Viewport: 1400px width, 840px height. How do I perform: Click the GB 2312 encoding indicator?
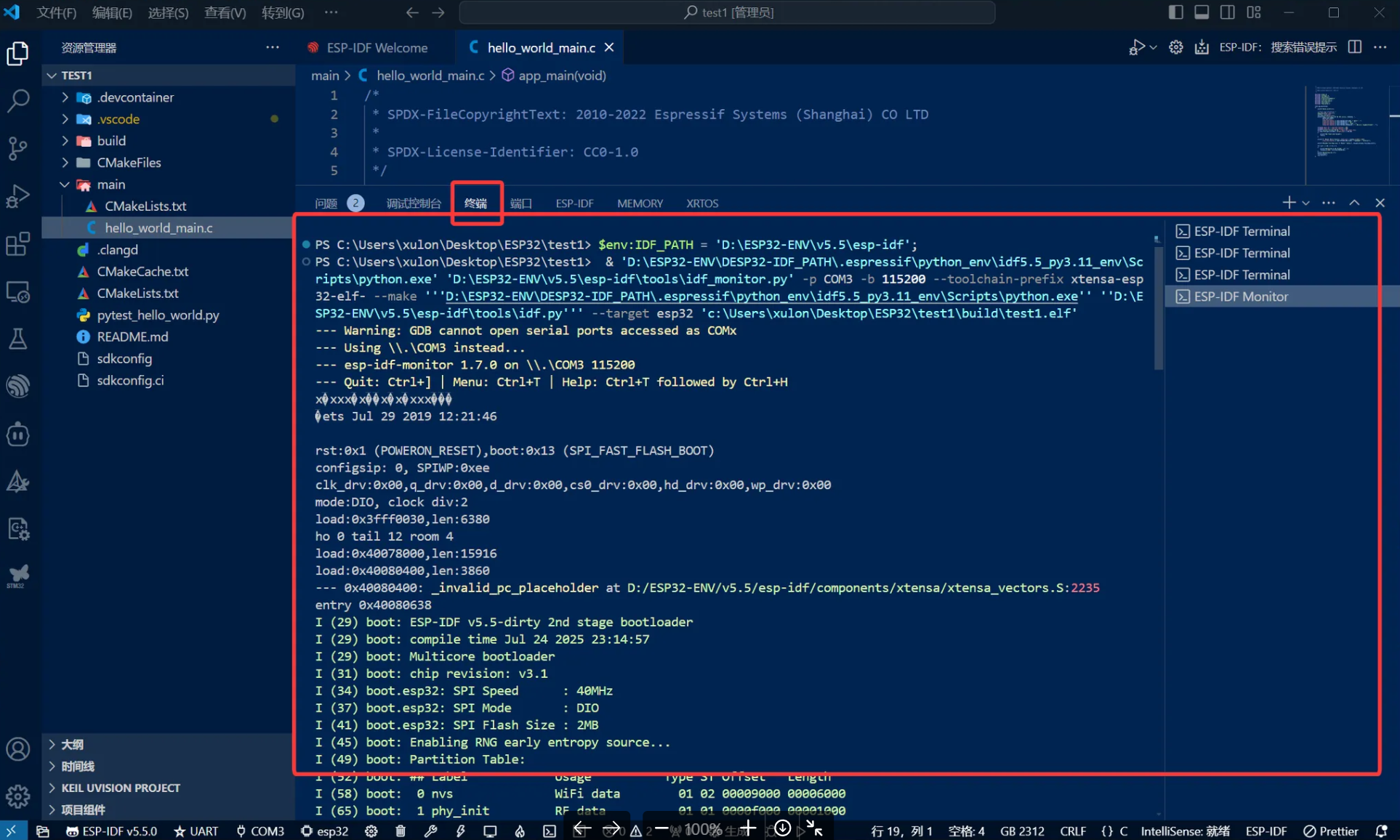tap(1022, 831)
